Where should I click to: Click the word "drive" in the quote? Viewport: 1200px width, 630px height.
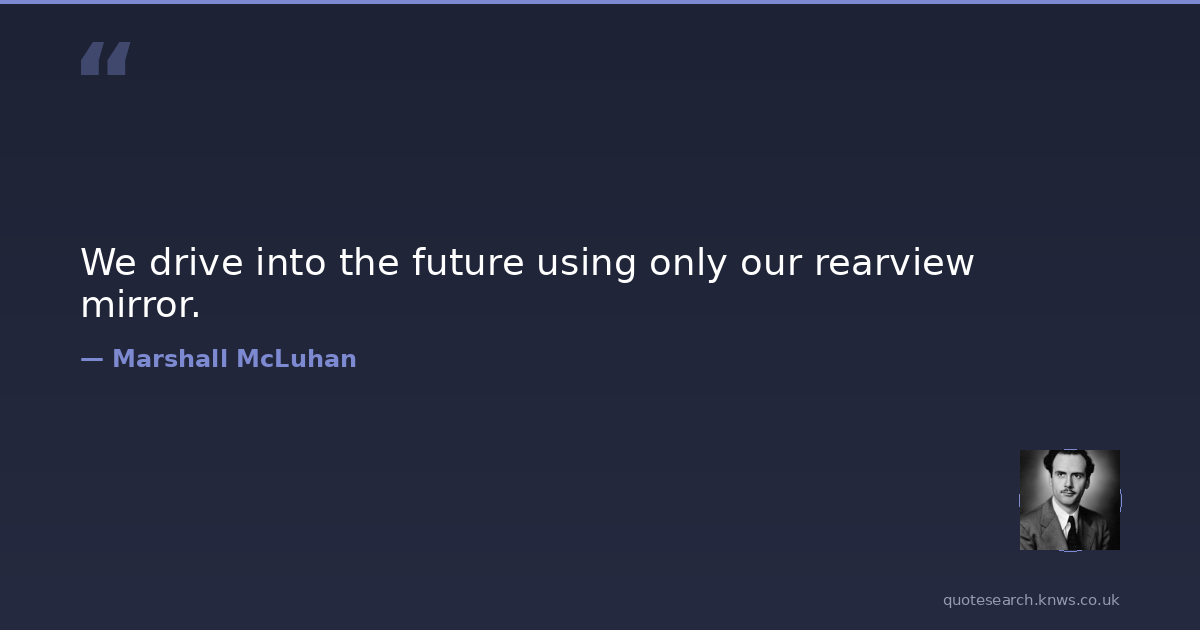196,263
